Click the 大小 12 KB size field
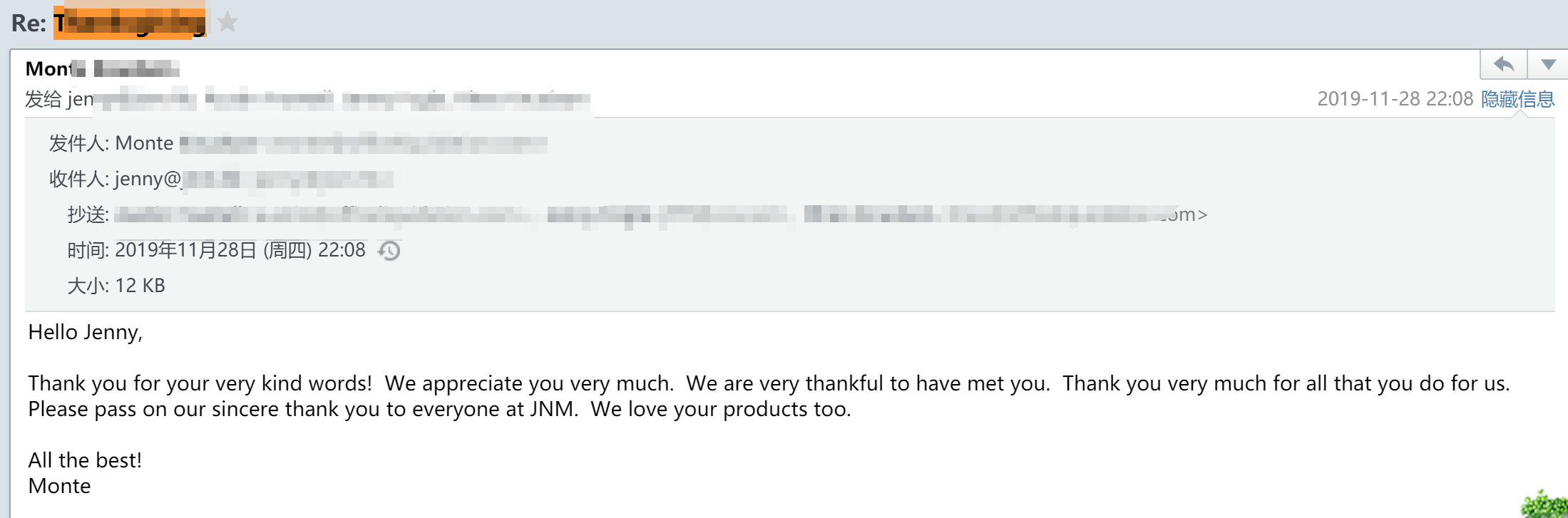The image size is (1568, 518). point(140,286)
